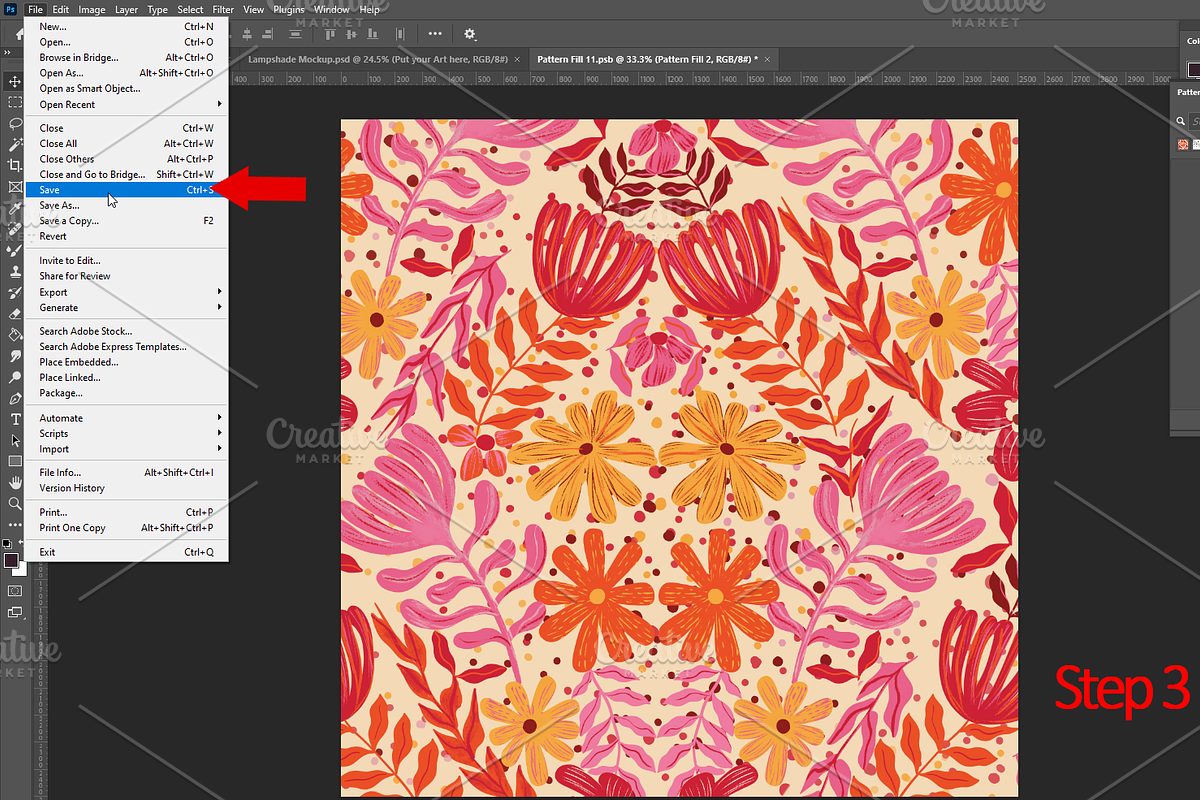The width and height of the screenshot is (1200, 800).
Task: Select the History Brush tool
Action: pos(15,292)
